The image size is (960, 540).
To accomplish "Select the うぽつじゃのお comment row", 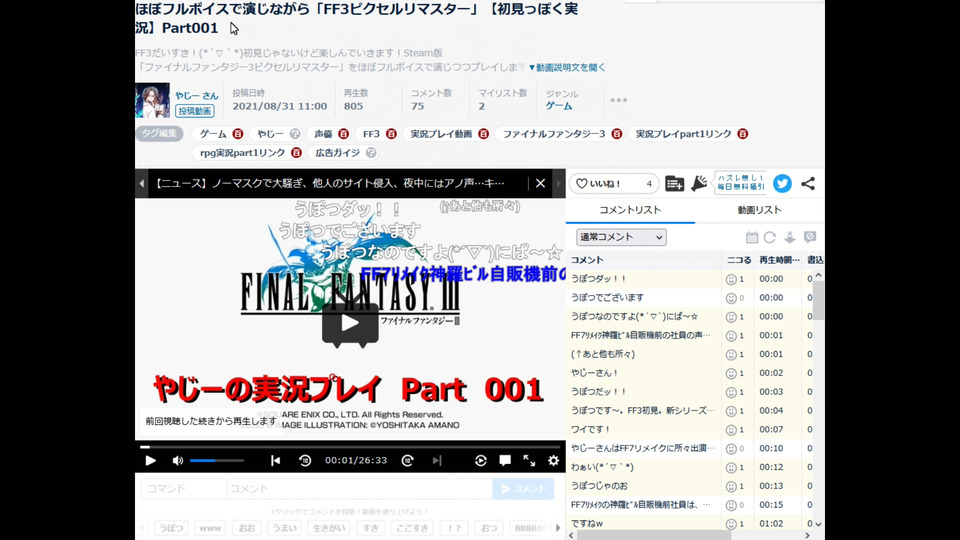I will pos(690,486).
